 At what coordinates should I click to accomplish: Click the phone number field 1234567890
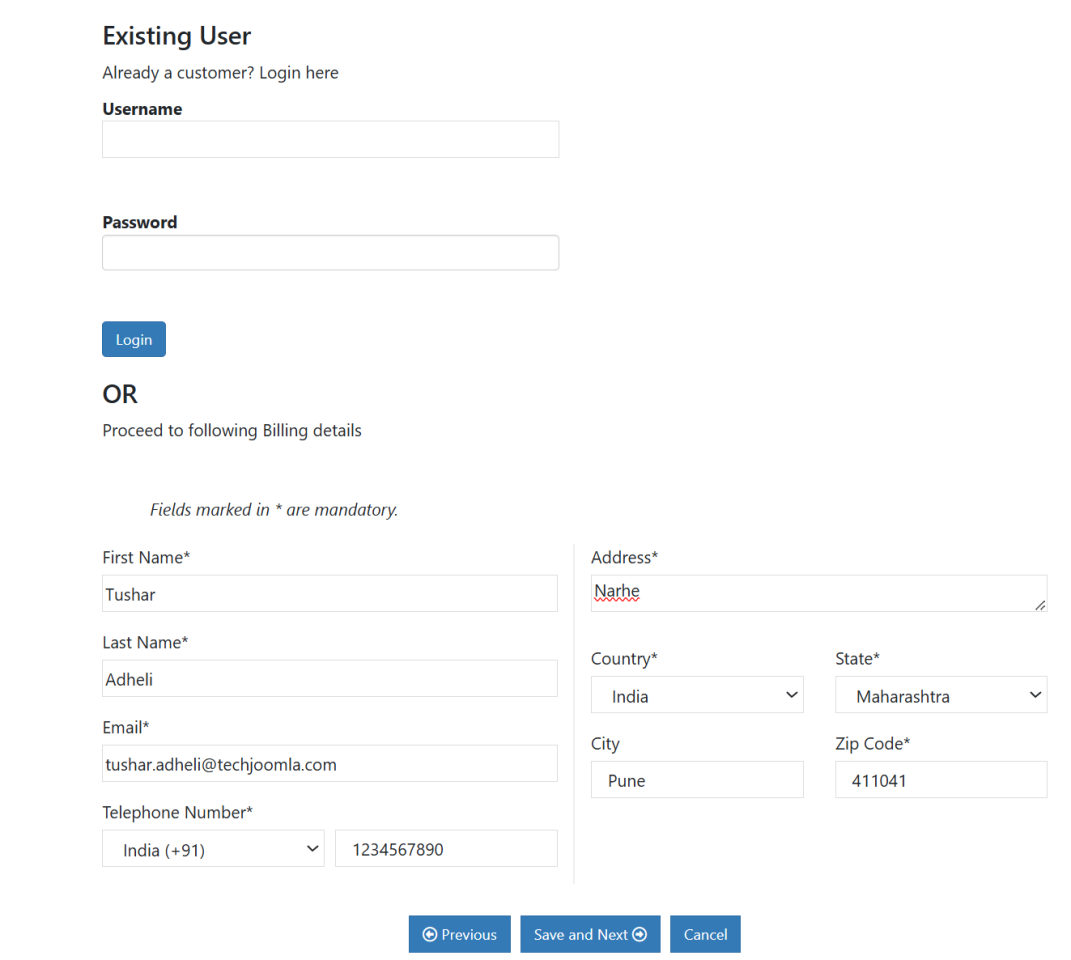(446, 849)
